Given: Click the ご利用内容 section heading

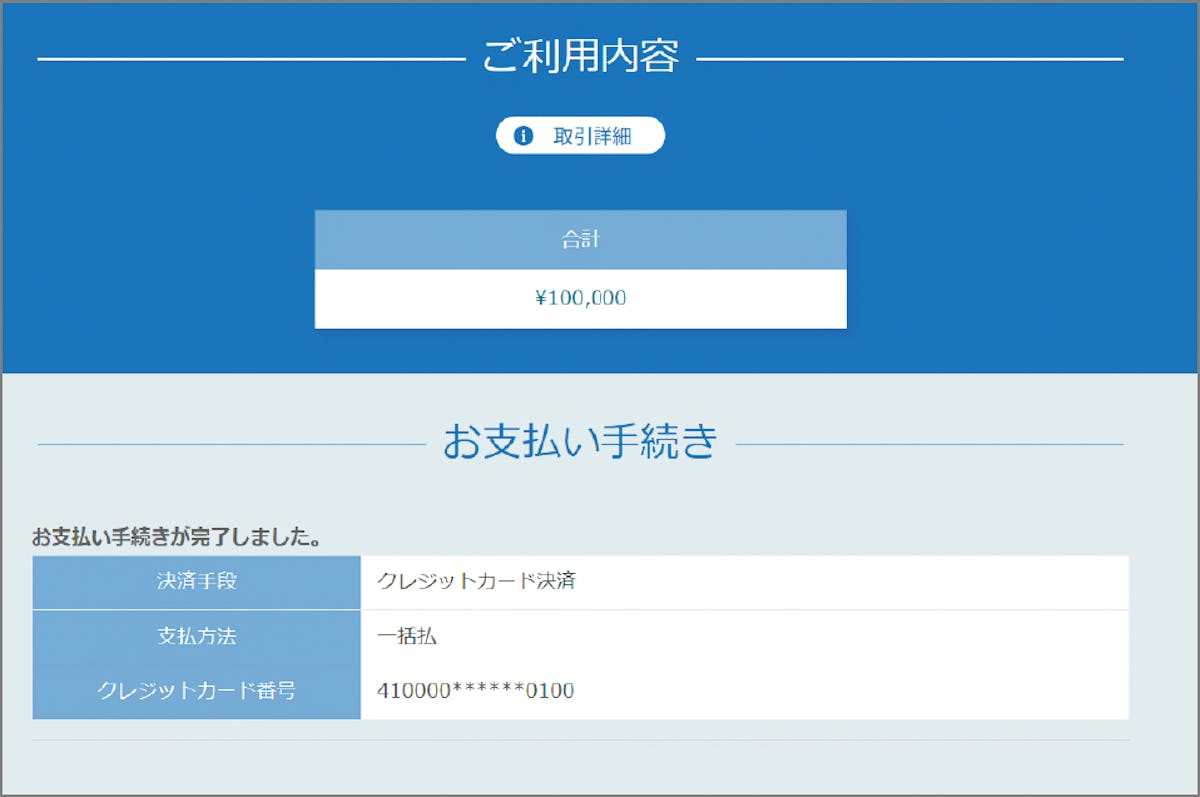Looking at the screenshot, I should coord(580,57).
